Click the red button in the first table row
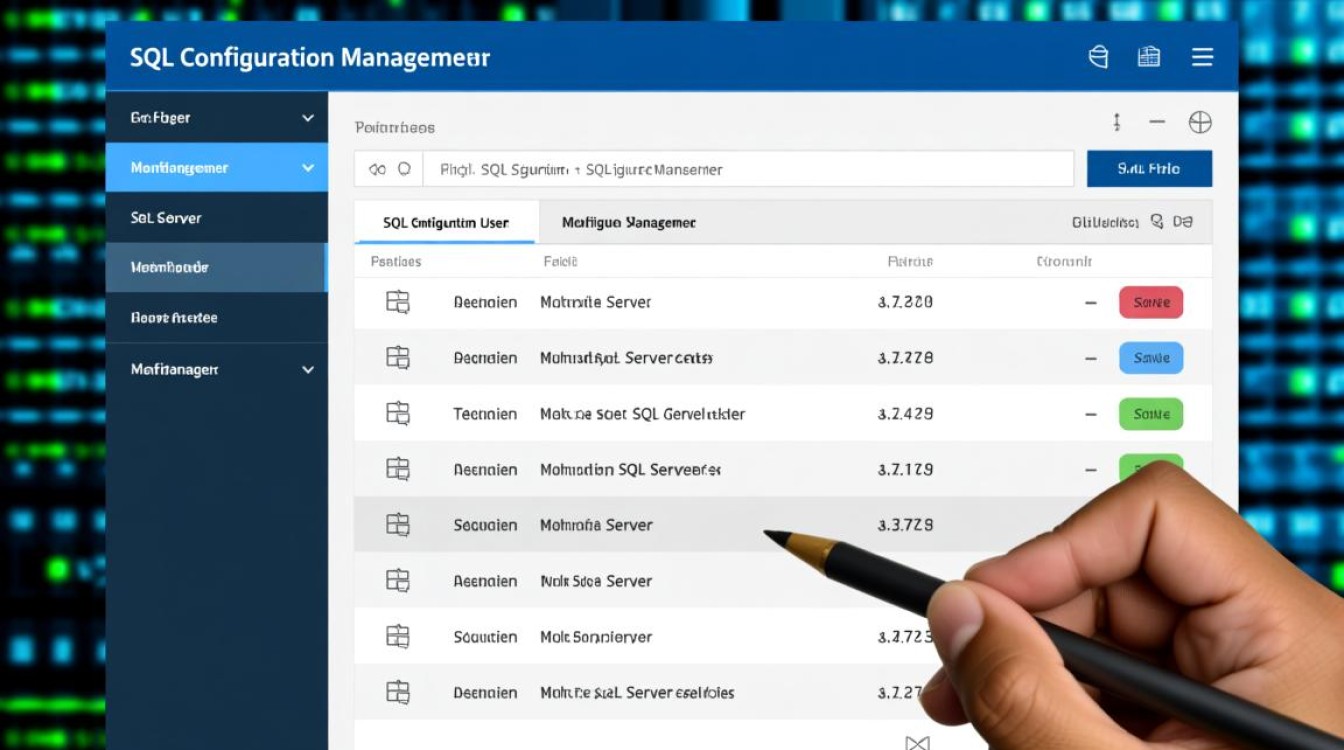Screen dimensions: 1344x750 [x=1150, y=302]
